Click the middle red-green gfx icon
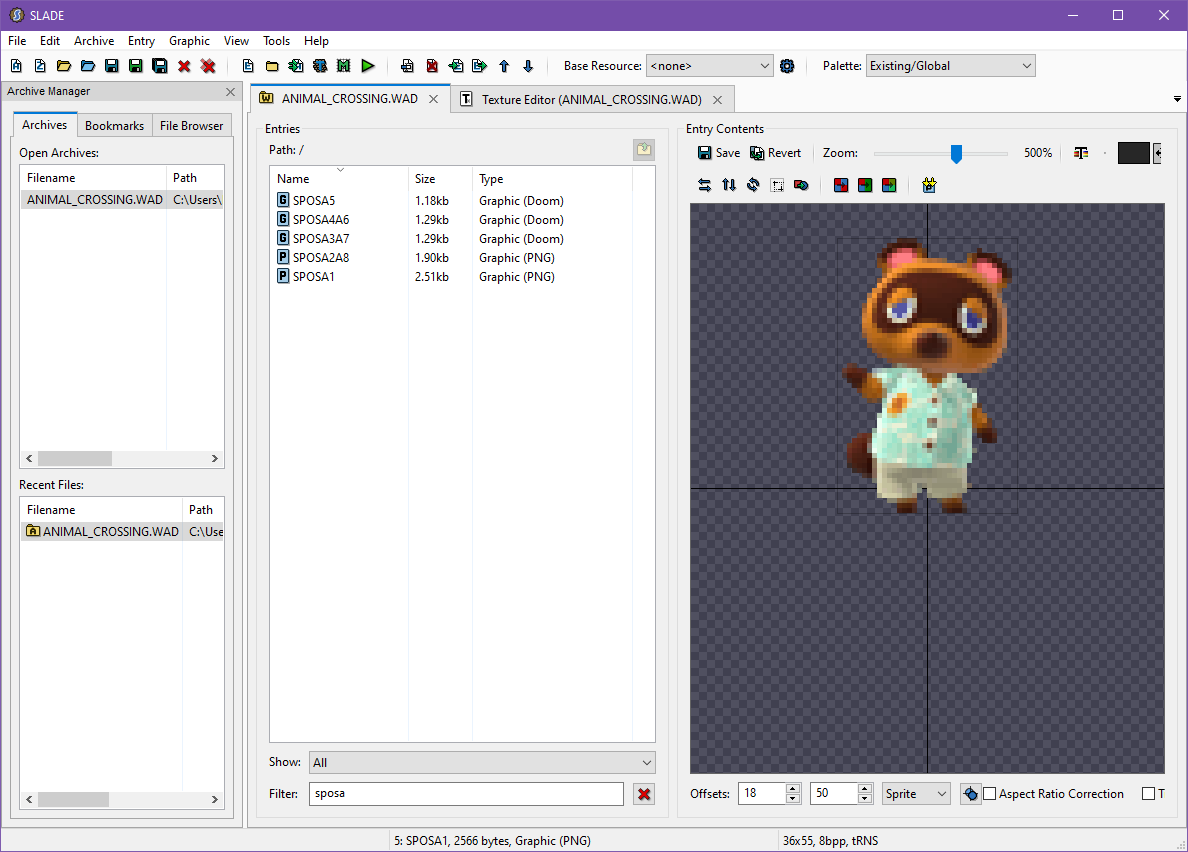This screenshot has width=1188, height=852. [865, 185]
